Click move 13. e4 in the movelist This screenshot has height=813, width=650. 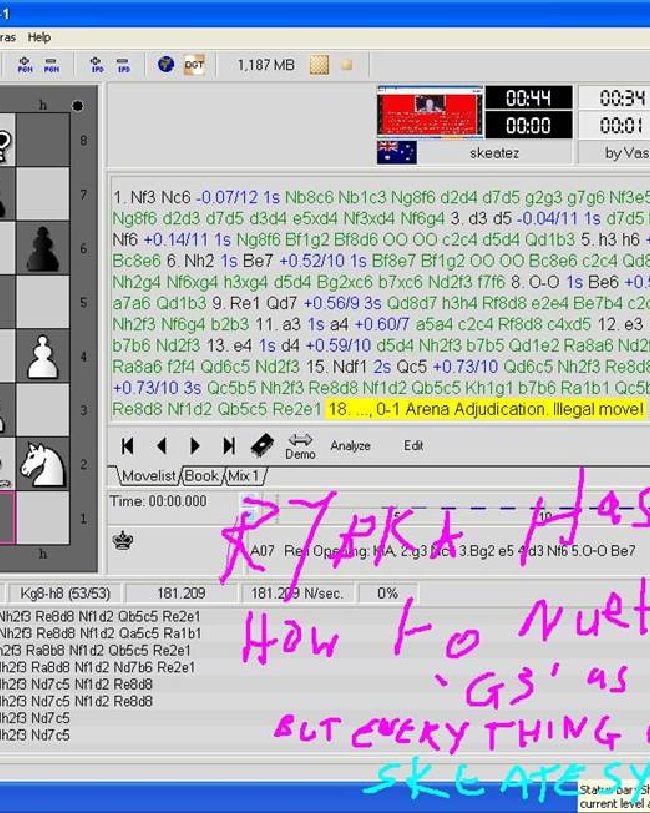(231, 346)
